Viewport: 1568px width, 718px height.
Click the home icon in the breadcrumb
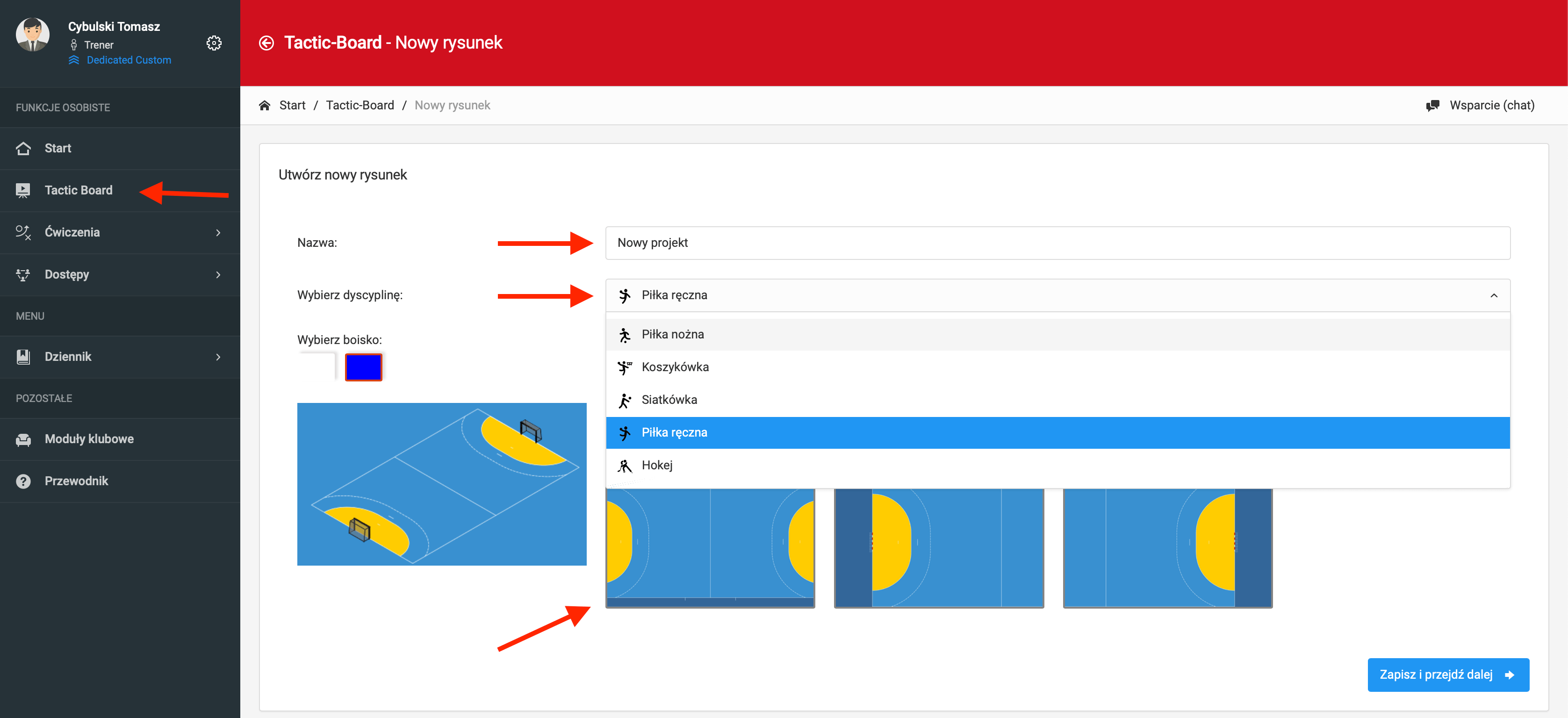264,105
